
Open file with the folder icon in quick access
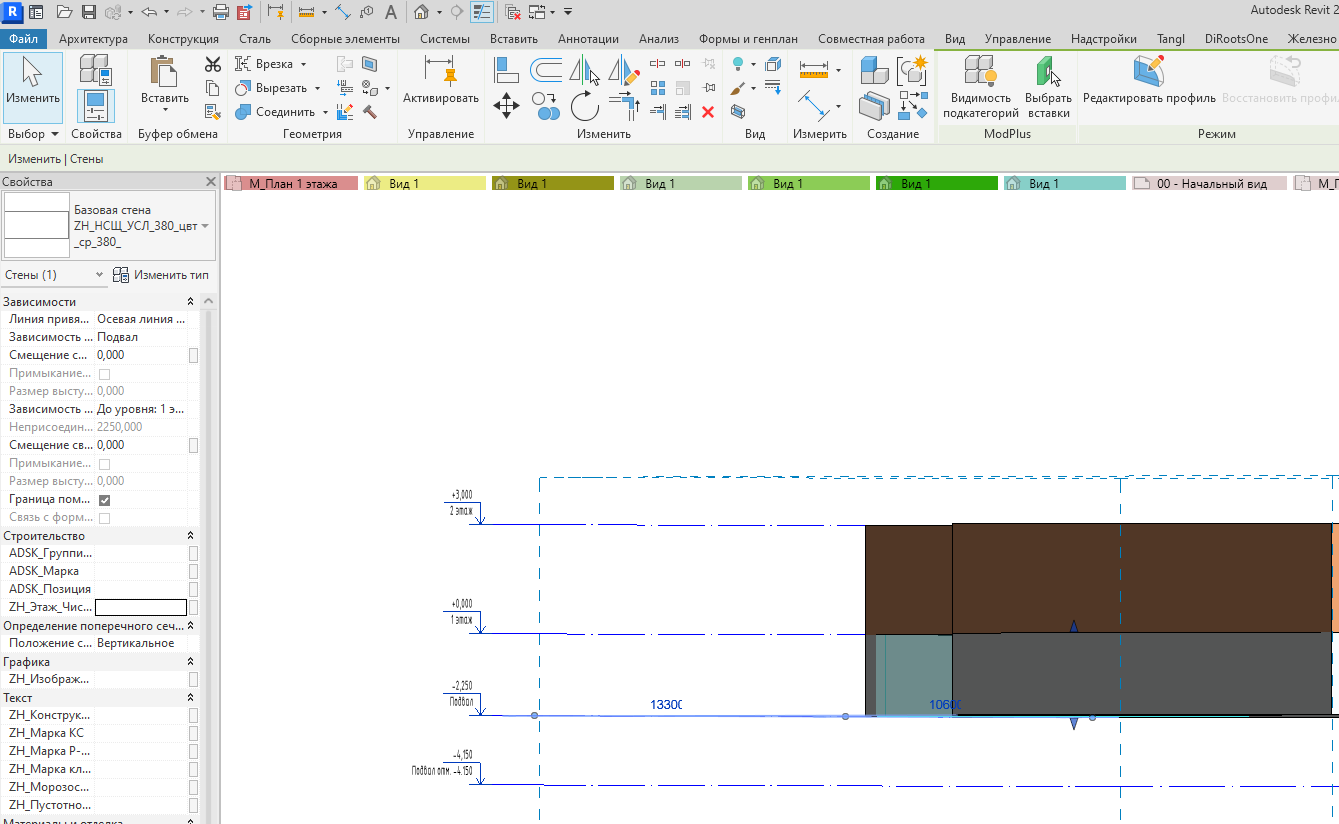tap(65, 12)
